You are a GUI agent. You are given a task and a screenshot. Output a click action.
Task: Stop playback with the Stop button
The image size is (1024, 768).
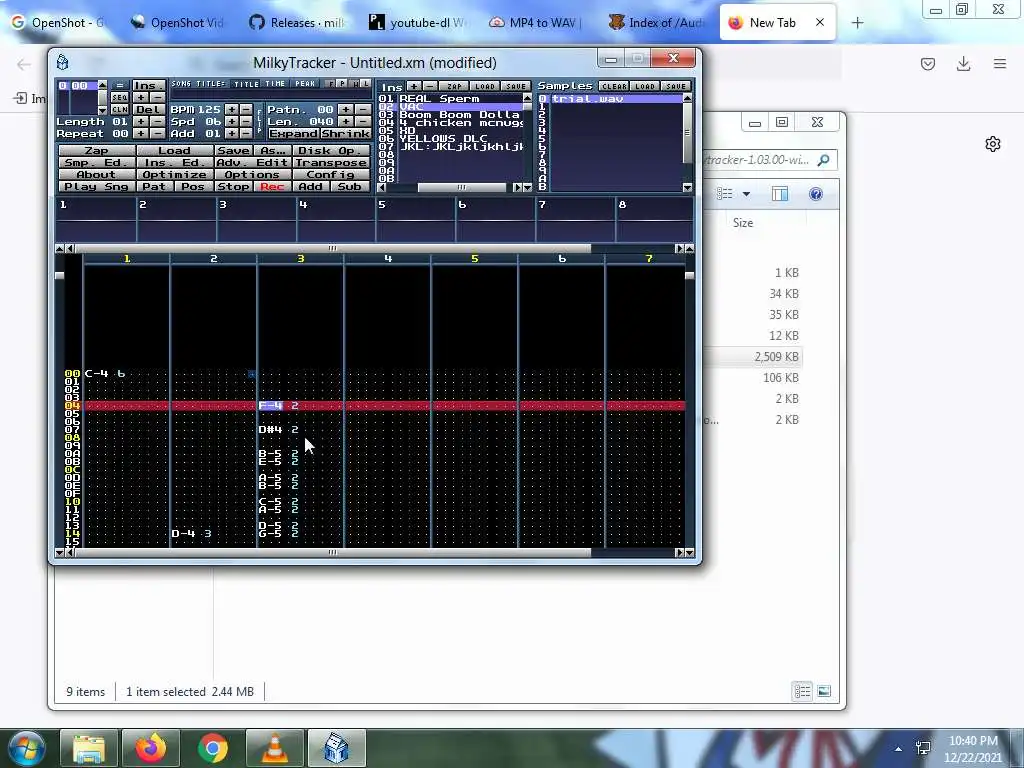point(234,186)
